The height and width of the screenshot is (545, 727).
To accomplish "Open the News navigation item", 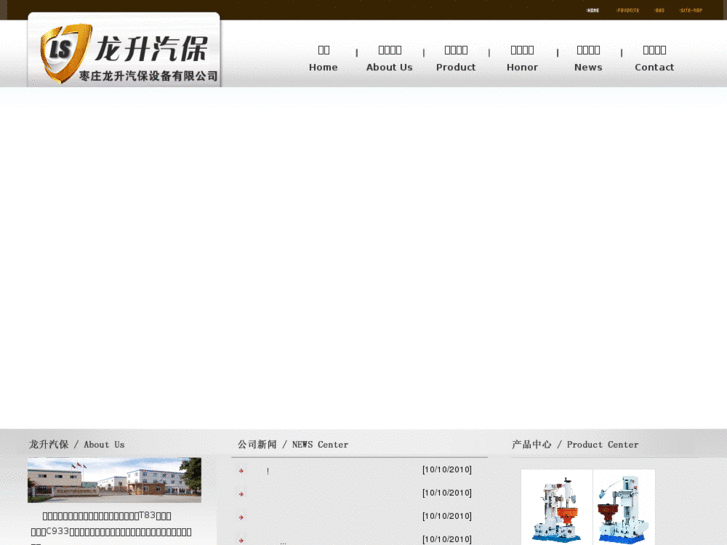I will tap(588, 58).
